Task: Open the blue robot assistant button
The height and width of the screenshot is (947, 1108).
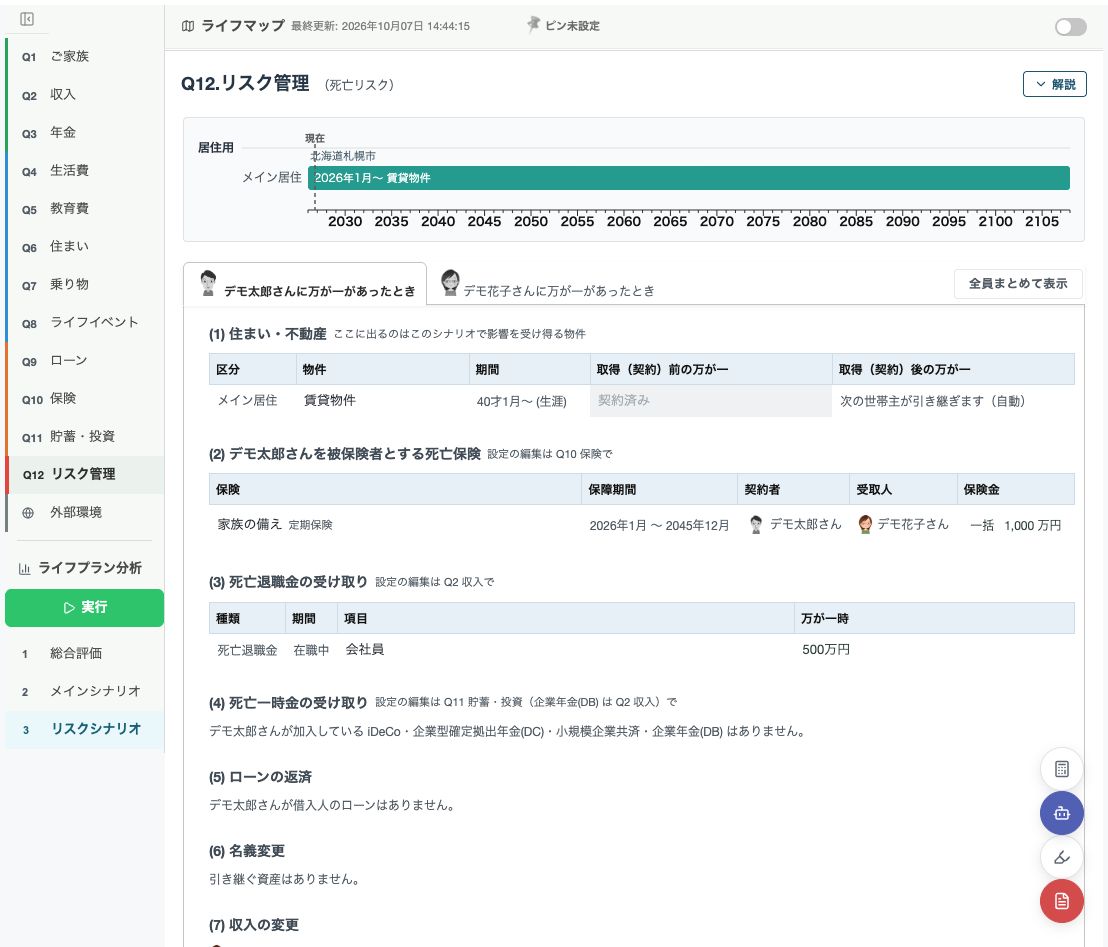Action: 1061,813
